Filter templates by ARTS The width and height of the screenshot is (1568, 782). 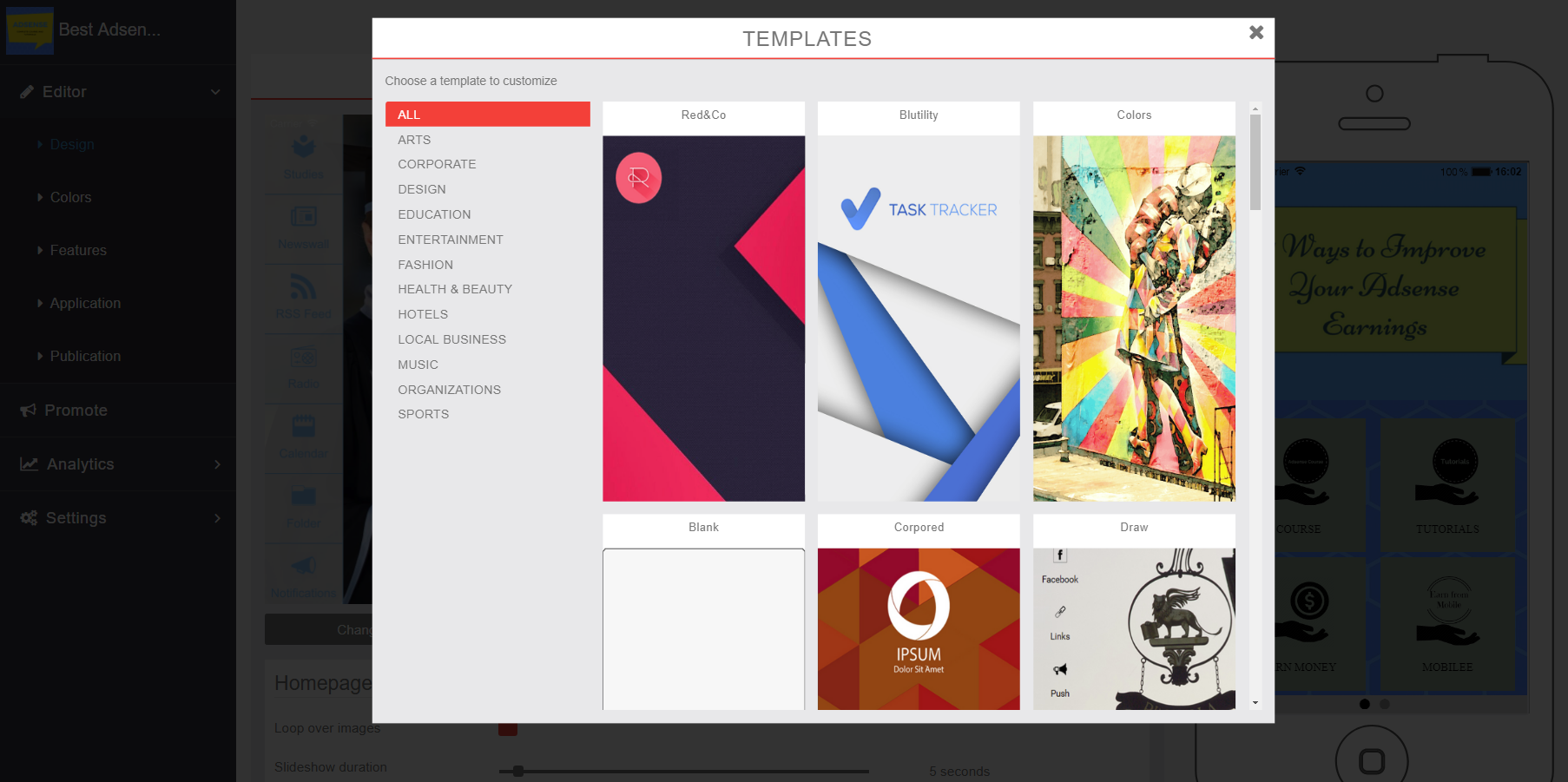point(414,140)
